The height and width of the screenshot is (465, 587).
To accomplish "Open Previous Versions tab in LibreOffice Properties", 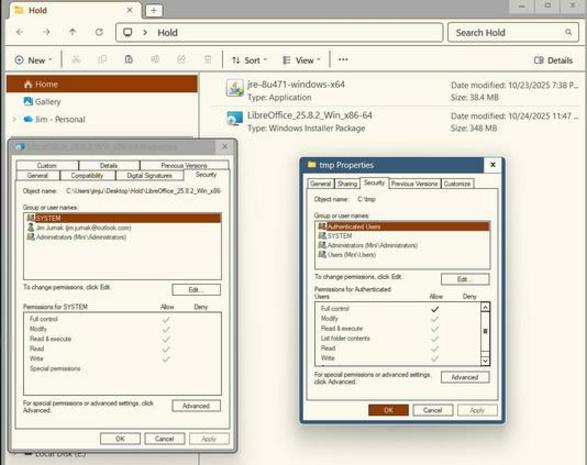I will (184, 165).
